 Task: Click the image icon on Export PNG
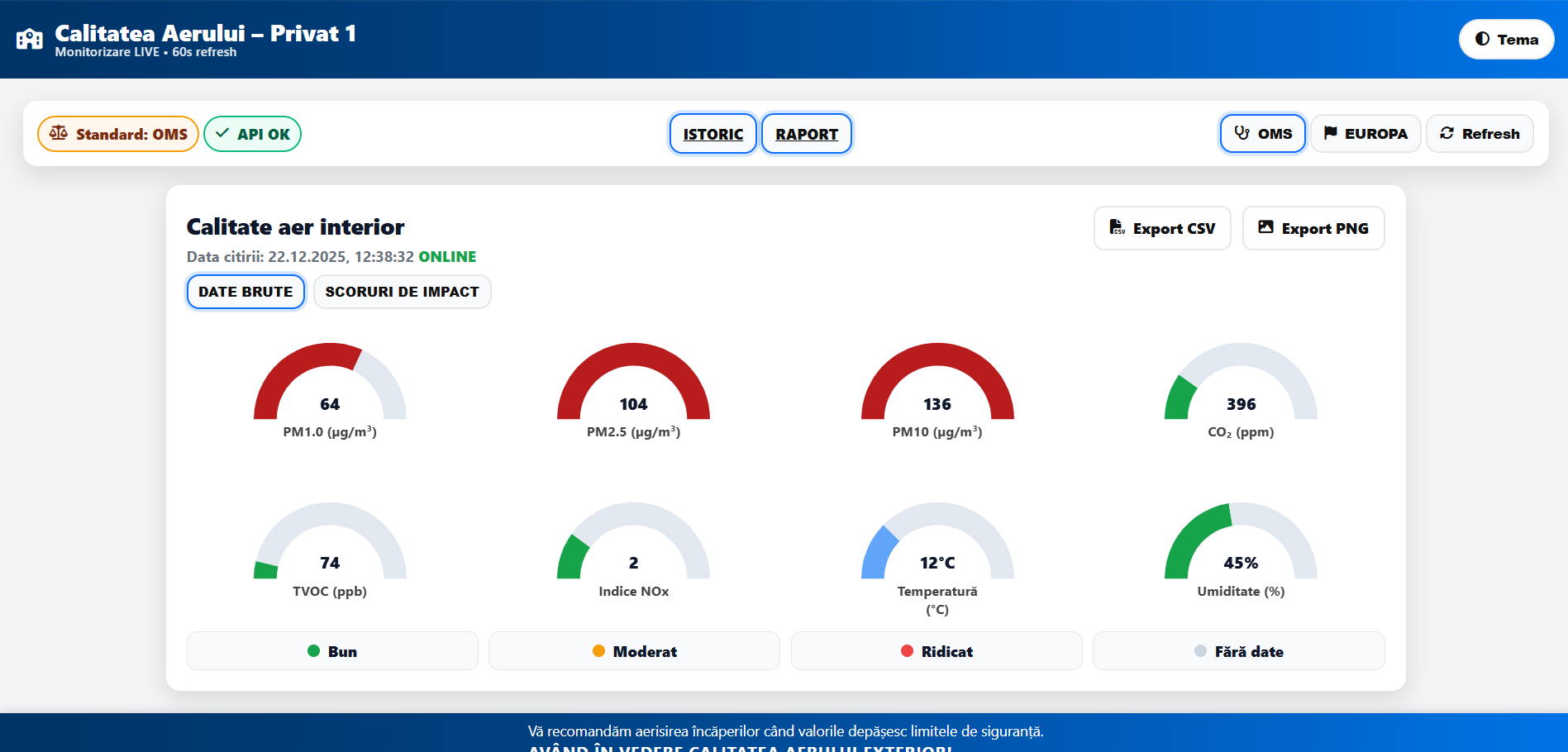tap(1265, 227)
